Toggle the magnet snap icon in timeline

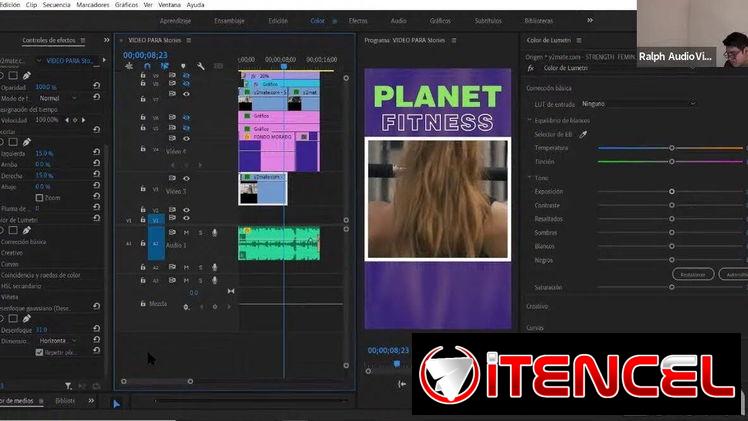tap(147, 66)
